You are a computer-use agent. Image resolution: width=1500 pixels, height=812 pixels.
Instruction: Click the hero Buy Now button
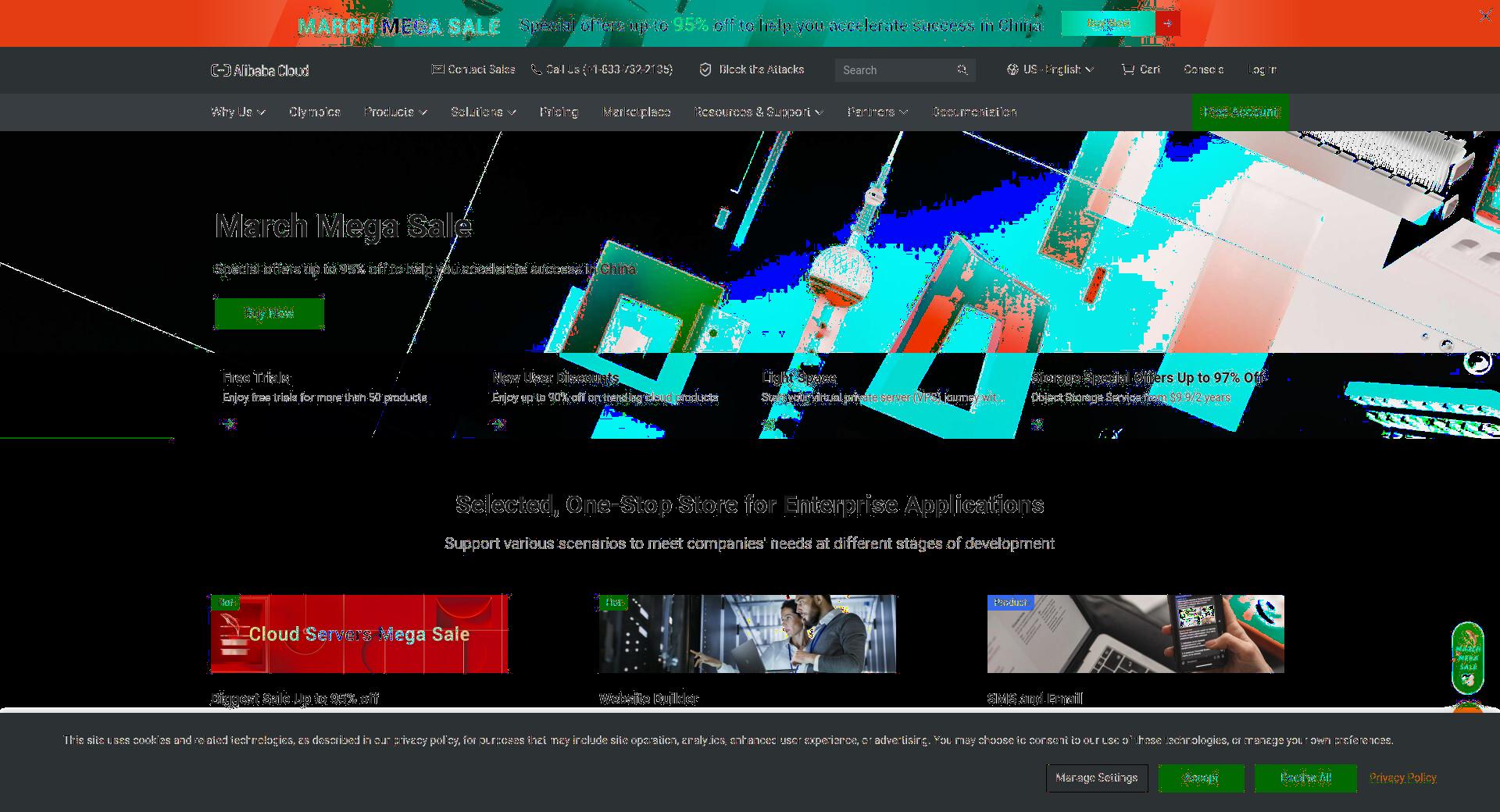click(269, 313)
